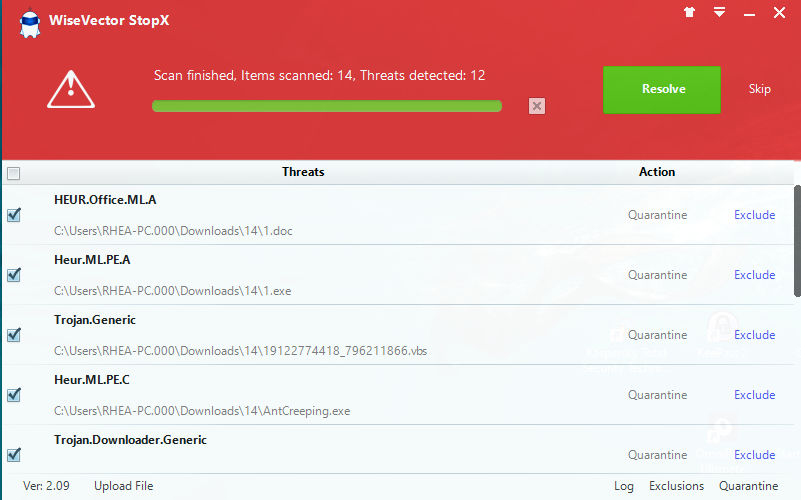Close the WiseVector StopX window
The height and width of the screenshot is (500, 801).
(779, 13)
